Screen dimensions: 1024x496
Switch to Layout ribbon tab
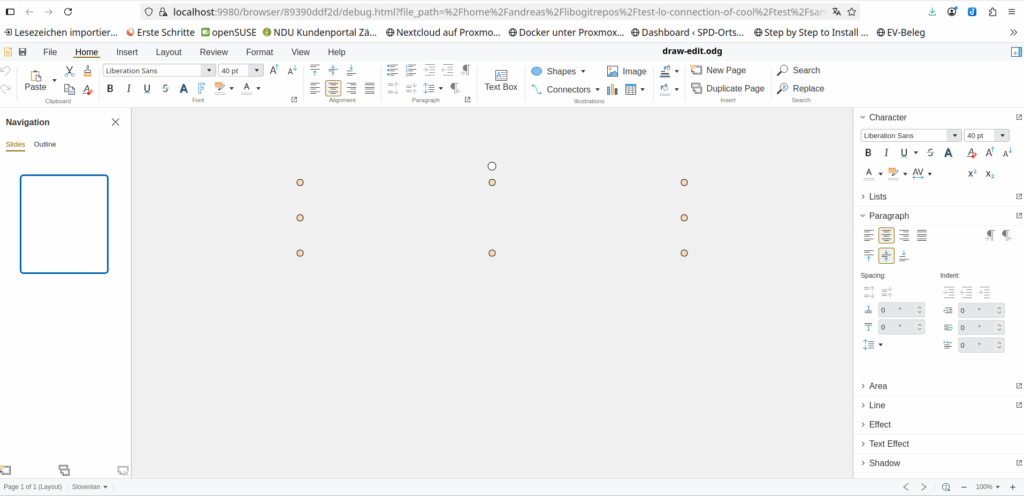pyautogui.click(x=168, y=52)
